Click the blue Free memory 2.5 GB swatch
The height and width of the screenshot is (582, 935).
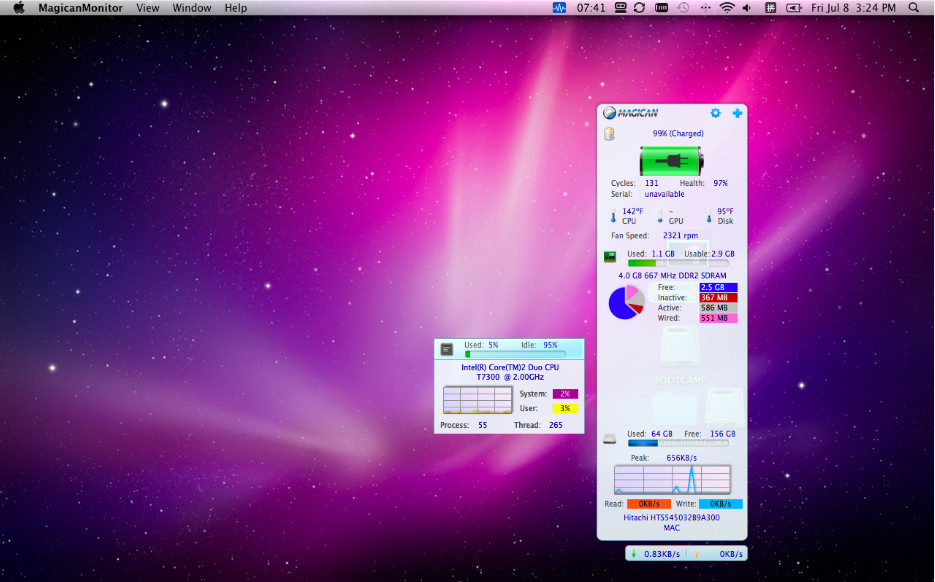(718, 287)
